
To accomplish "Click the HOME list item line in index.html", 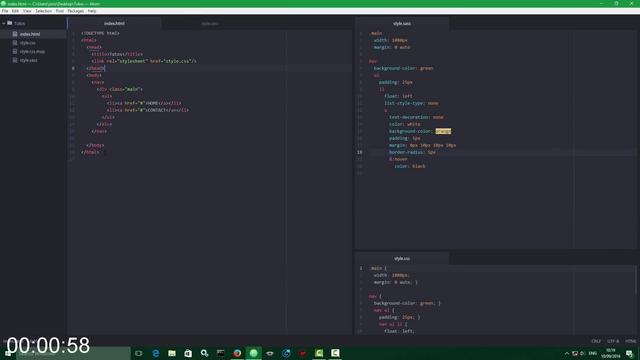I will [144, 103].
